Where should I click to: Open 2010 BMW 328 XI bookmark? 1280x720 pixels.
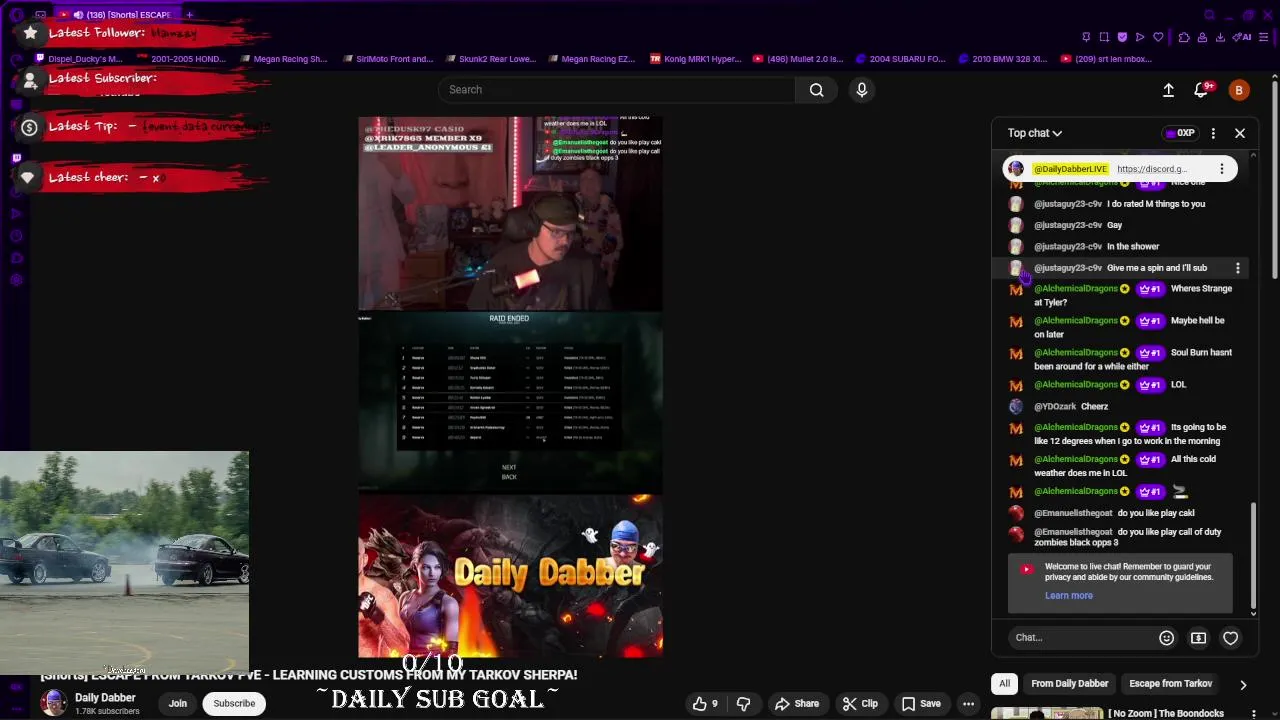(1003, 59)
